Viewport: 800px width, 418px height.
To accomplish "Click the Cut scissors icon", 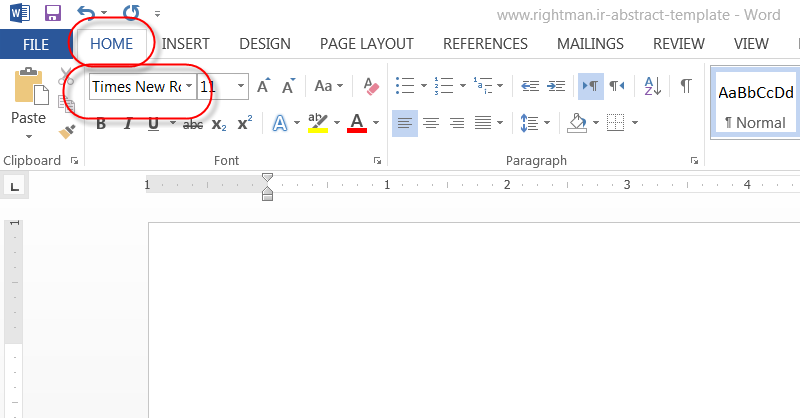I will pyautogui.click(x=67, y=79).
